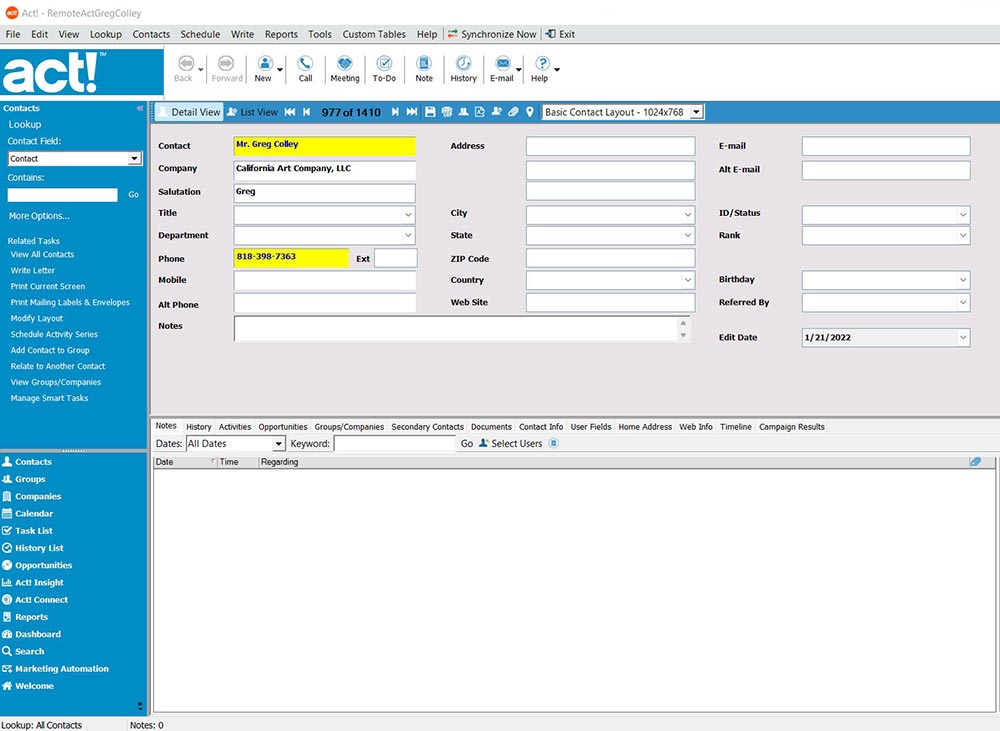This screenshot has height=731, width=1000.
Task: Click the Notes field scrollbar down arrow
Action: [683, 336]
